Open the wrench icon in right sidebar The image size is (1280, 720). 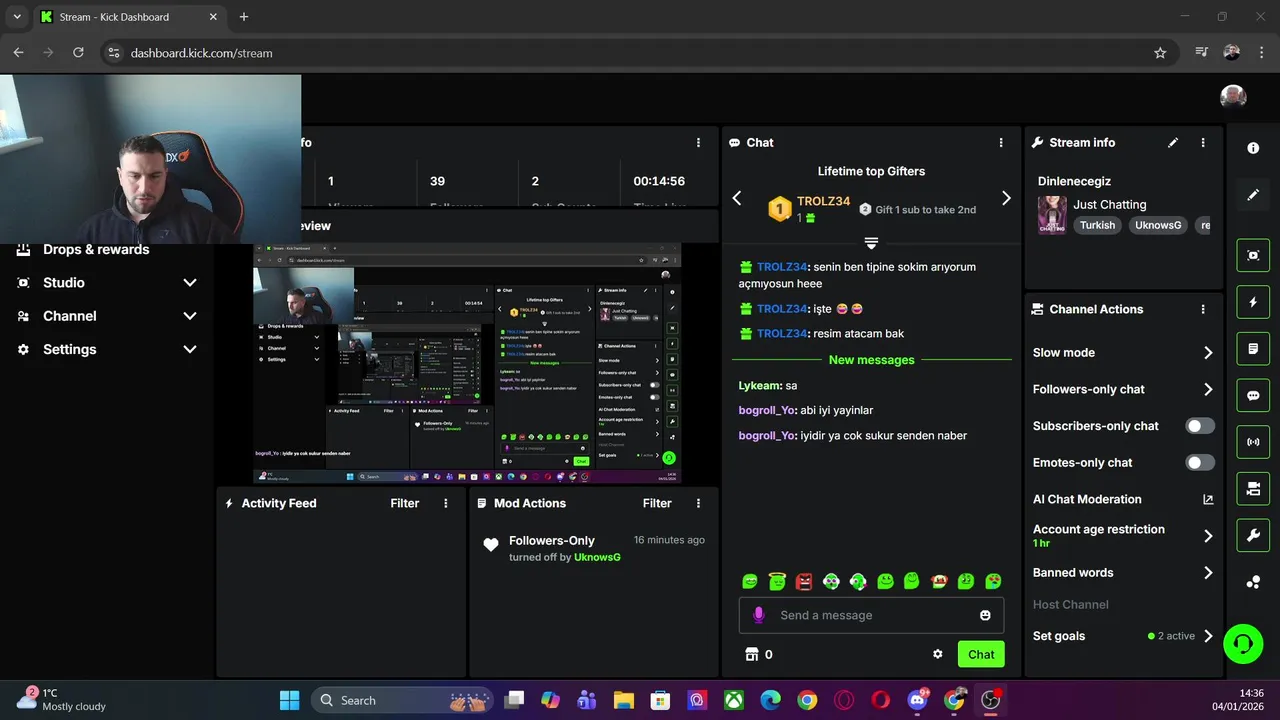pos(1253,535)
